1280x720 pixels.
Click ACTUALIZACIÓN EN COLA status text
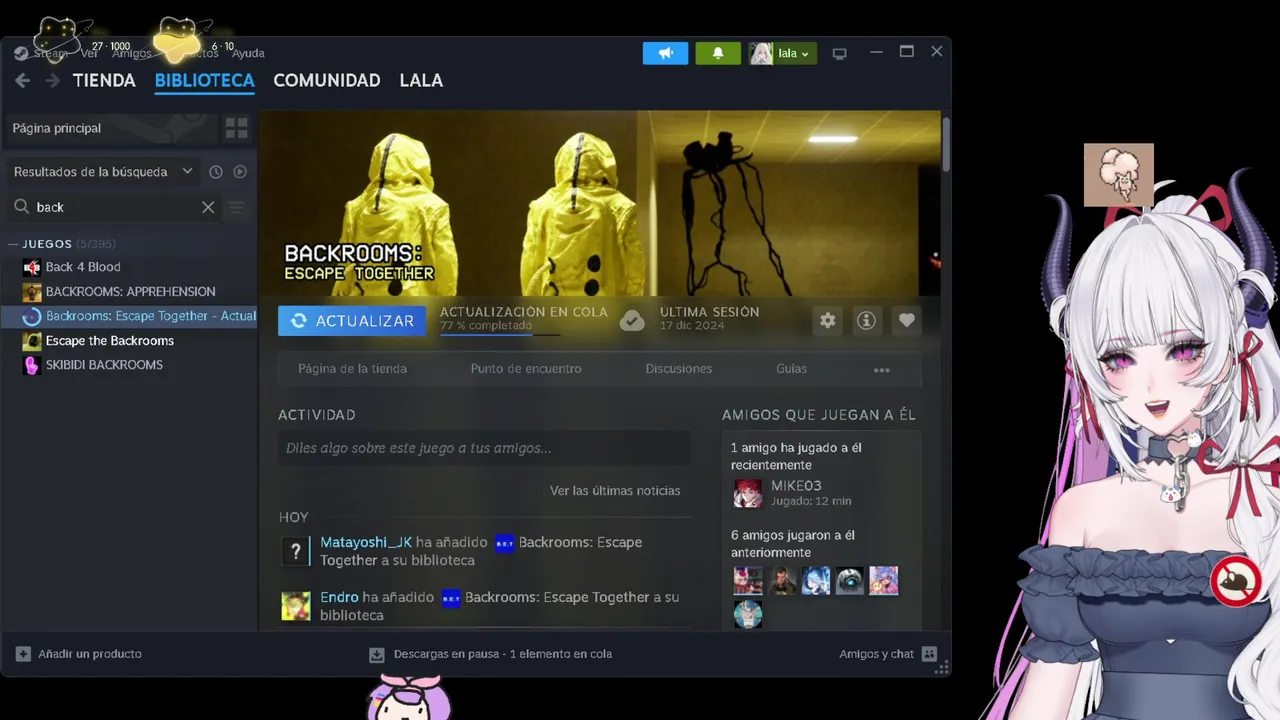(x=524, y=312)
